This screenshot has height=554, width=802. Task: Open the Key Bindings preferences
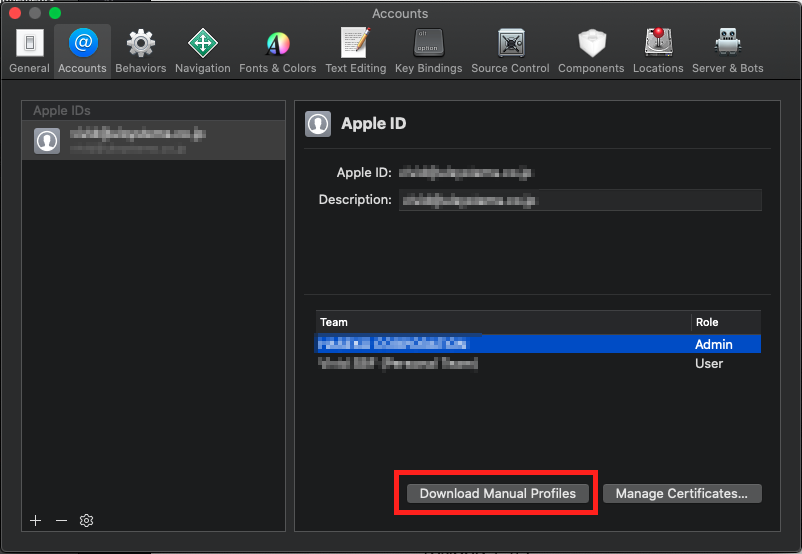click(x=429, y=51)
